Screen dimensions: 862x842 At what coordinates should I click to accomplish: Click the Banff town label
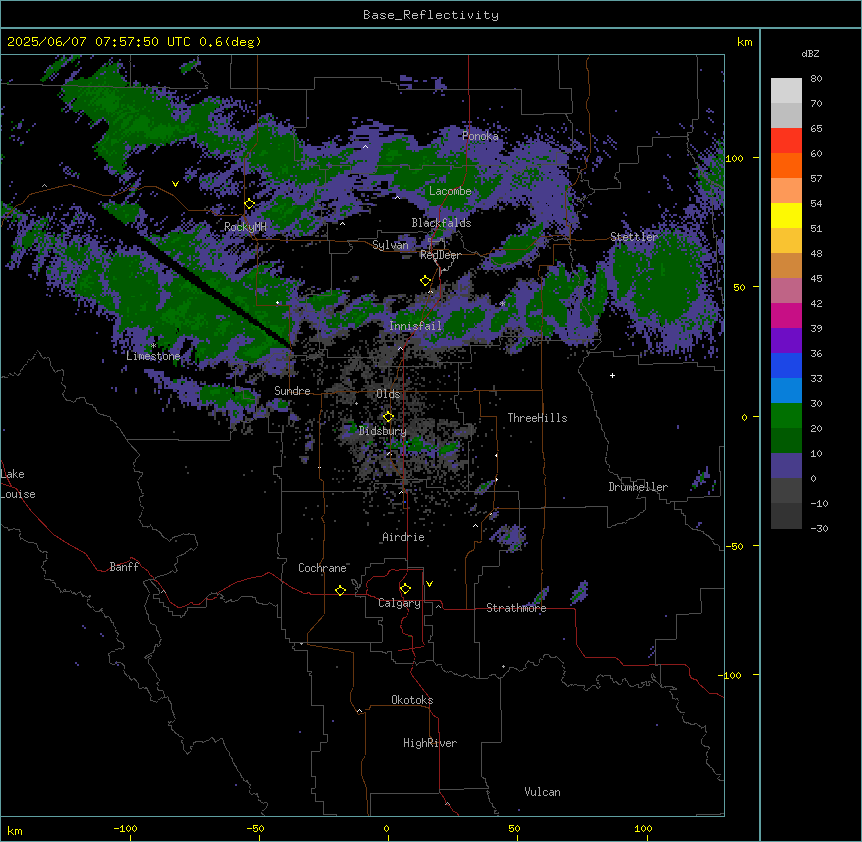click(124, 567)
